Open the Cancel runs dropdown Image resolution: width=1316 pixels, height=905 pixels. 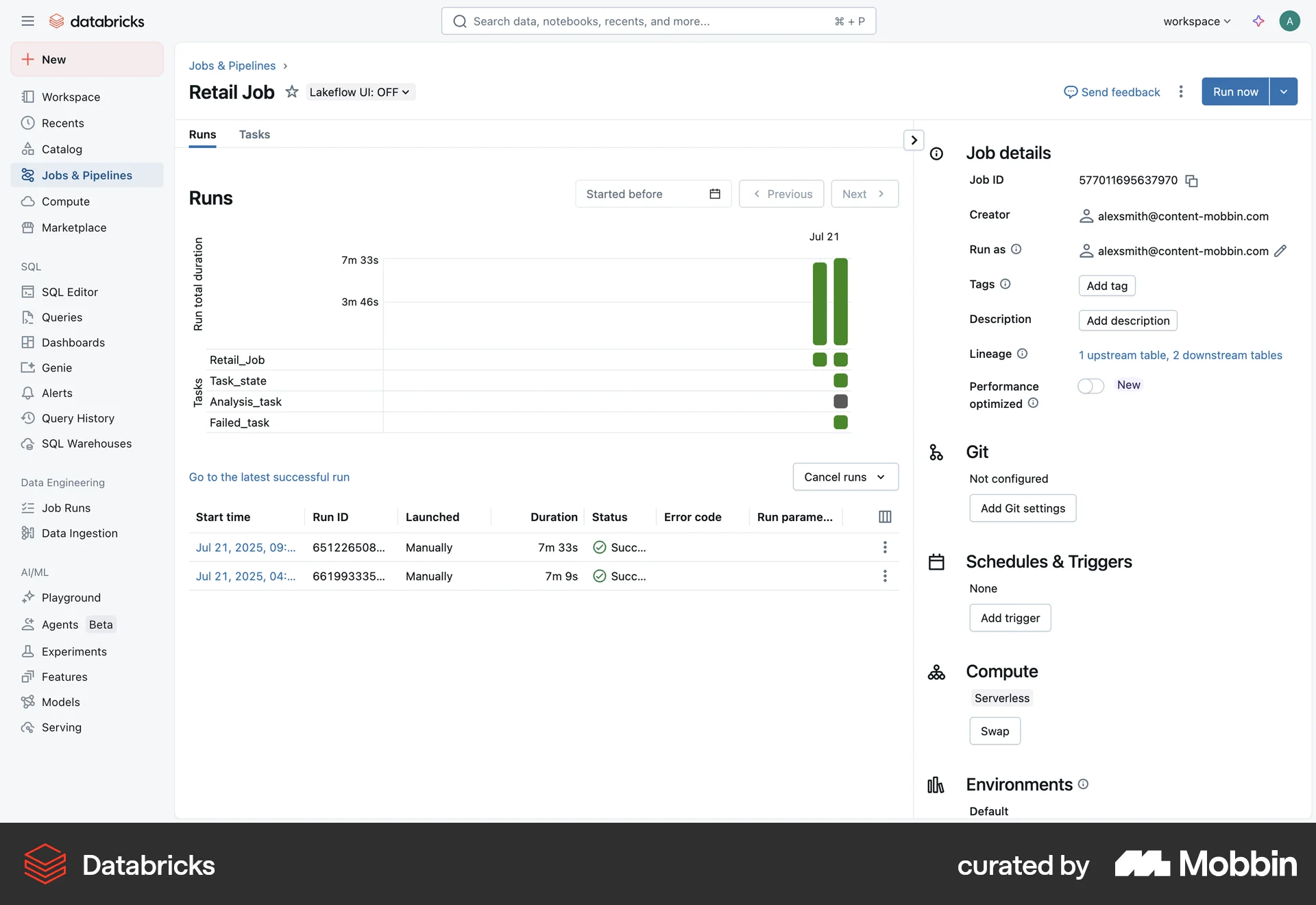[x=845, y=476]
